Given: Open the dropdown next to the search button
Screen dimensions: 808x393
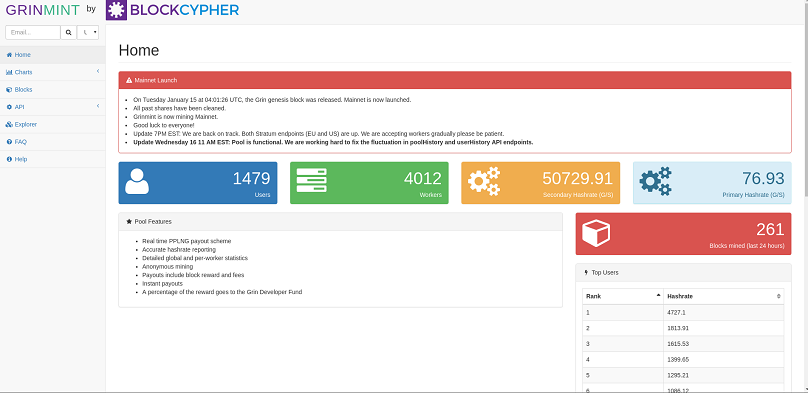Looking at the screenshot, I should click(88, 32).
